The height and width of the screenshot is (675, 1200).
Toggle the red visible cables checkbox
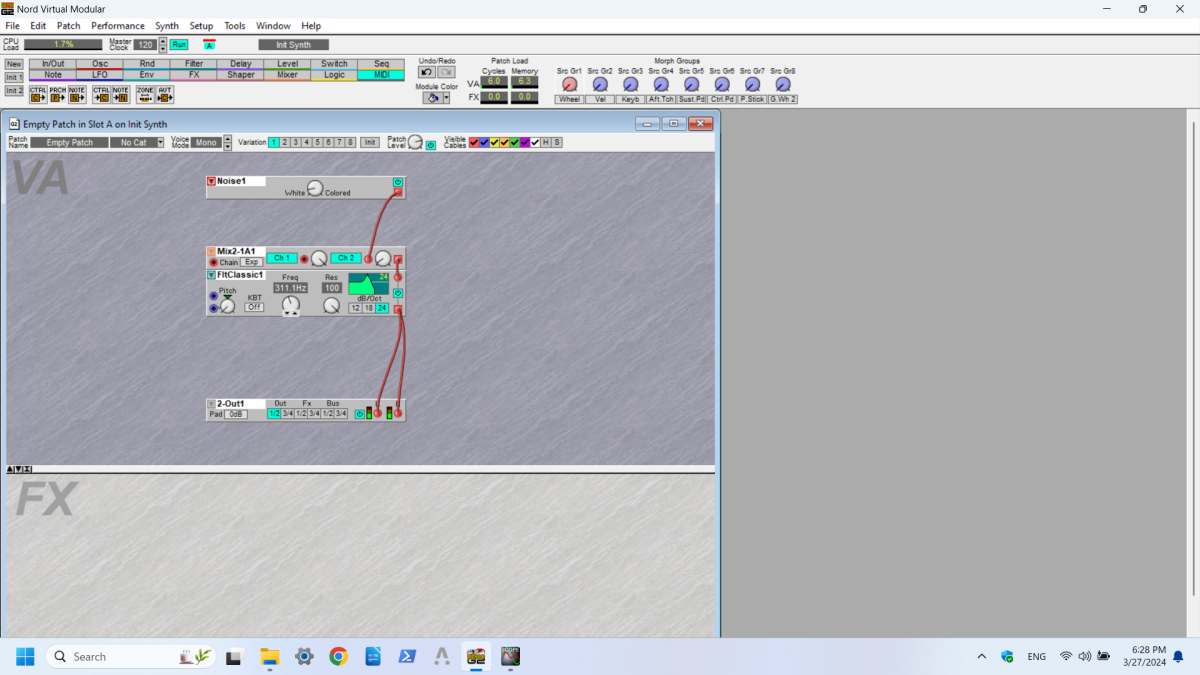click(x=474, y=142)
